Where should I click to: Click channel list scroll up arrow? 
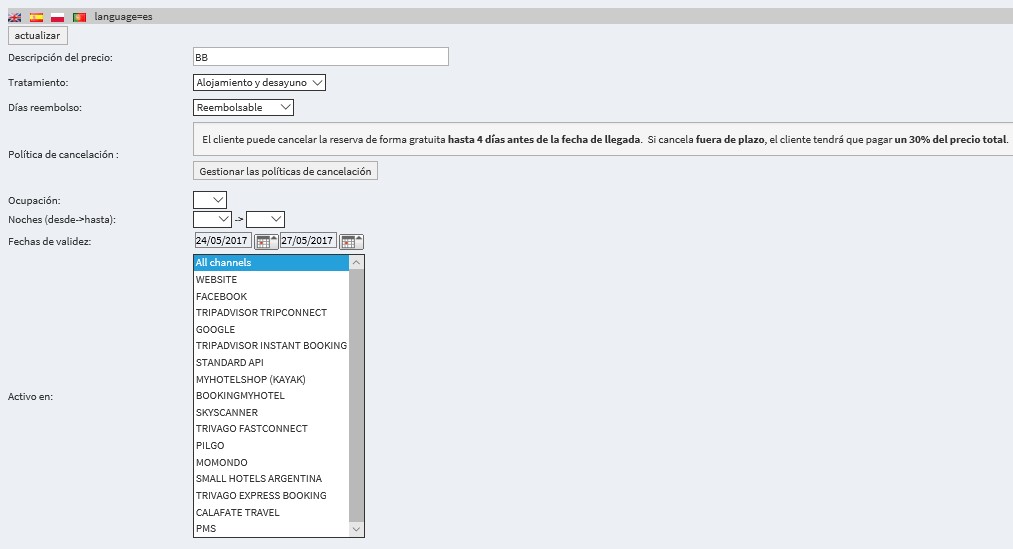356,263
